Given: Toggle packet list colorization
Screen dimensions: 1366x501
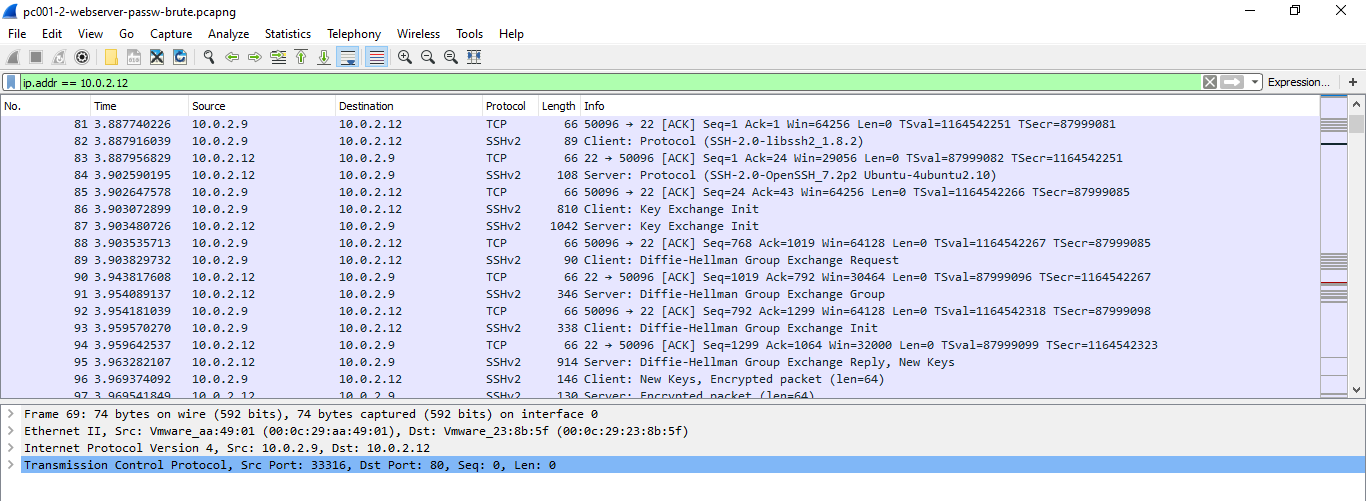Looking at the screenshot, I should pyautogui.click(x=376, y=57).
